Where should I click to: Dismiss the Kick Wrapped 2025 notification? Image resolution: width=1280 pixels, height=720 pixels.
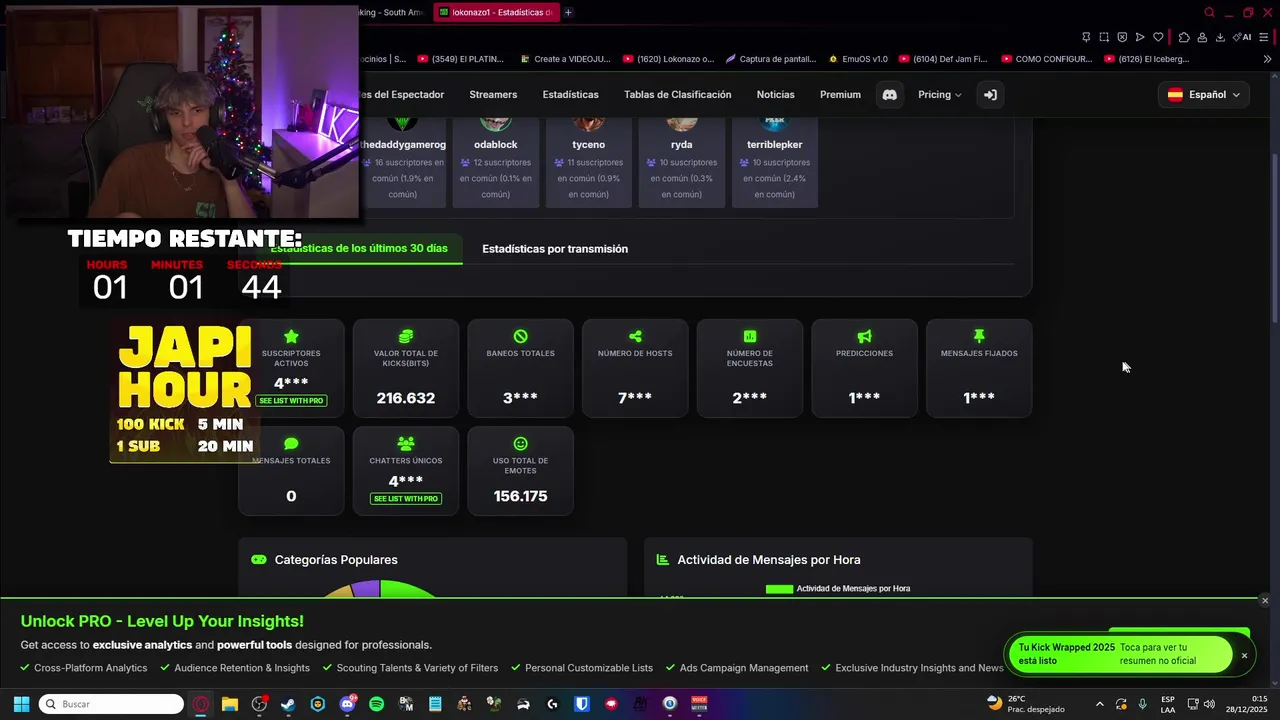[1244, 656]
